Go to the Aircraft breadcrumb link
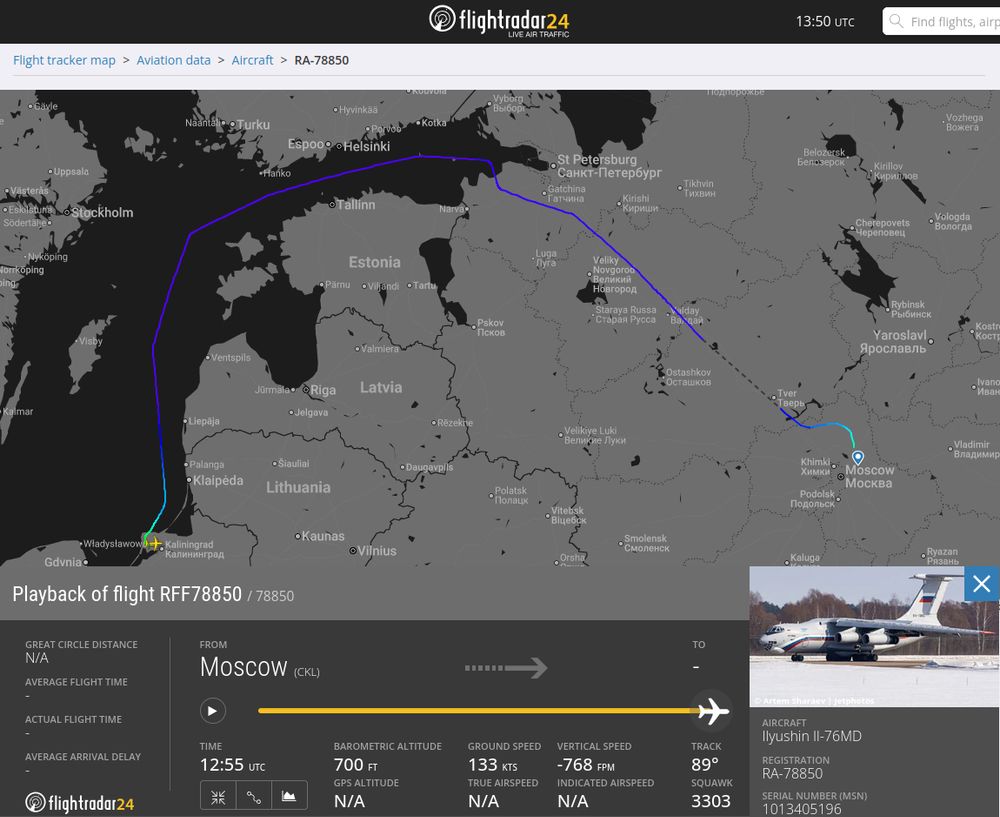 pos(252,60)
